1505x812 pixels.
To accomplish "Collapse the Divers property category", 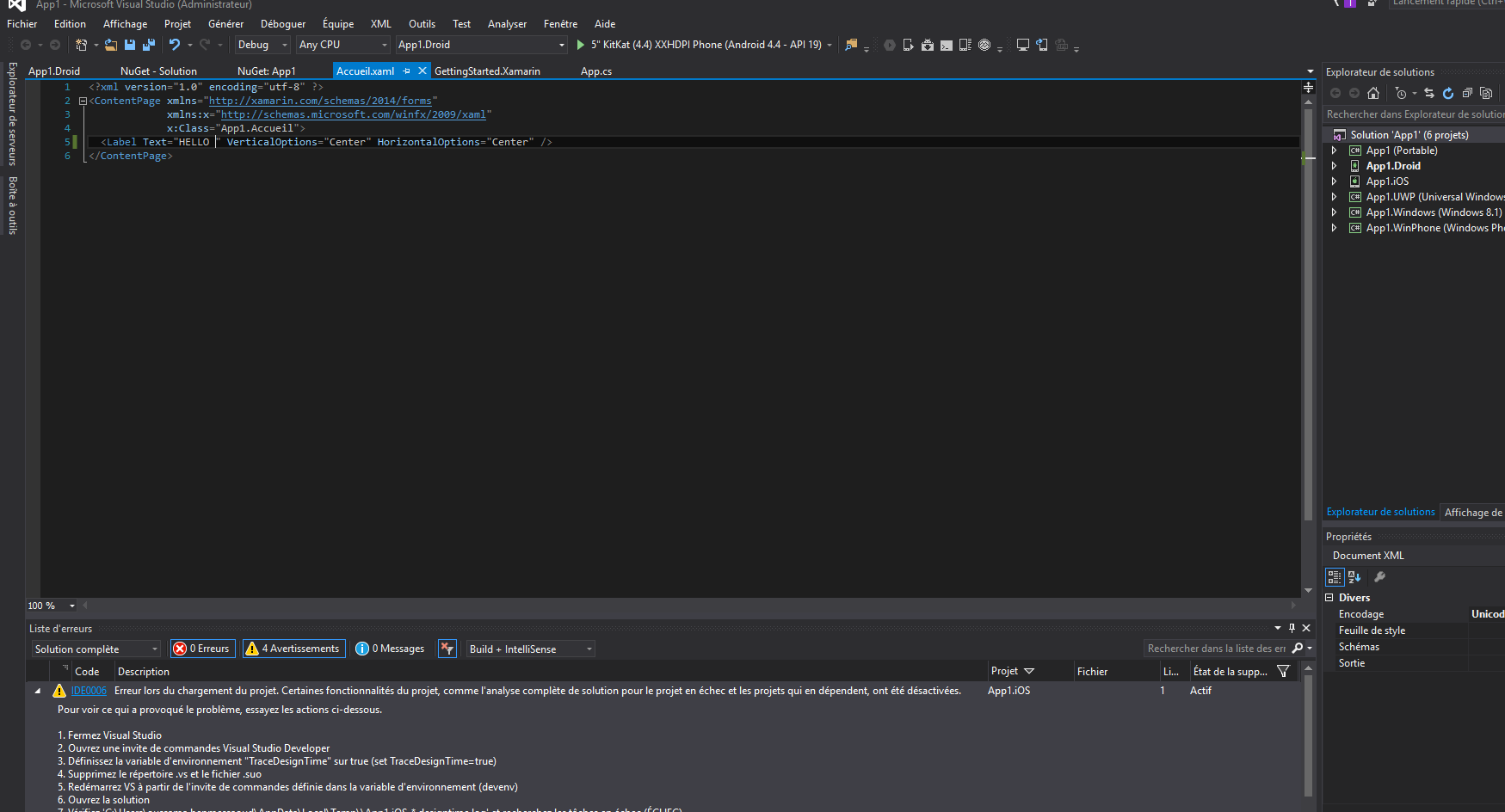I will click(1329, 598).
